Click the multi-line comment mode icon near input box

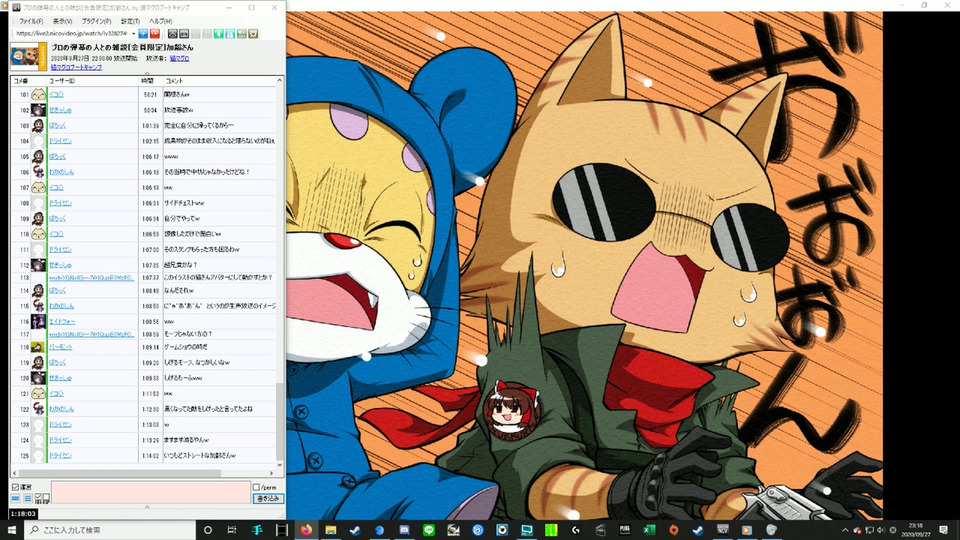28,499
